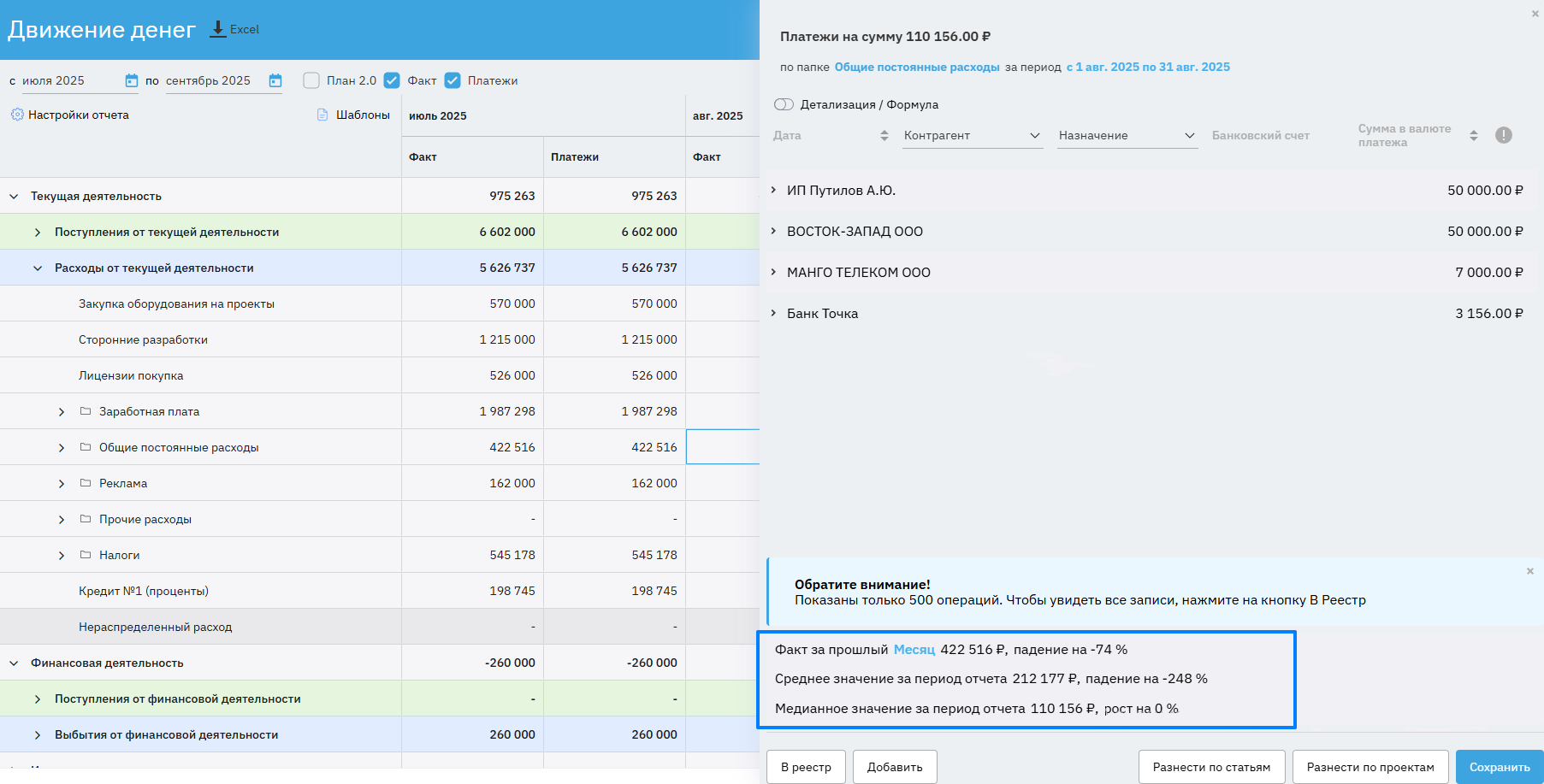Toggle the Детализация / Формула switch
1544x784 pixels.
[x=784, y=104]
